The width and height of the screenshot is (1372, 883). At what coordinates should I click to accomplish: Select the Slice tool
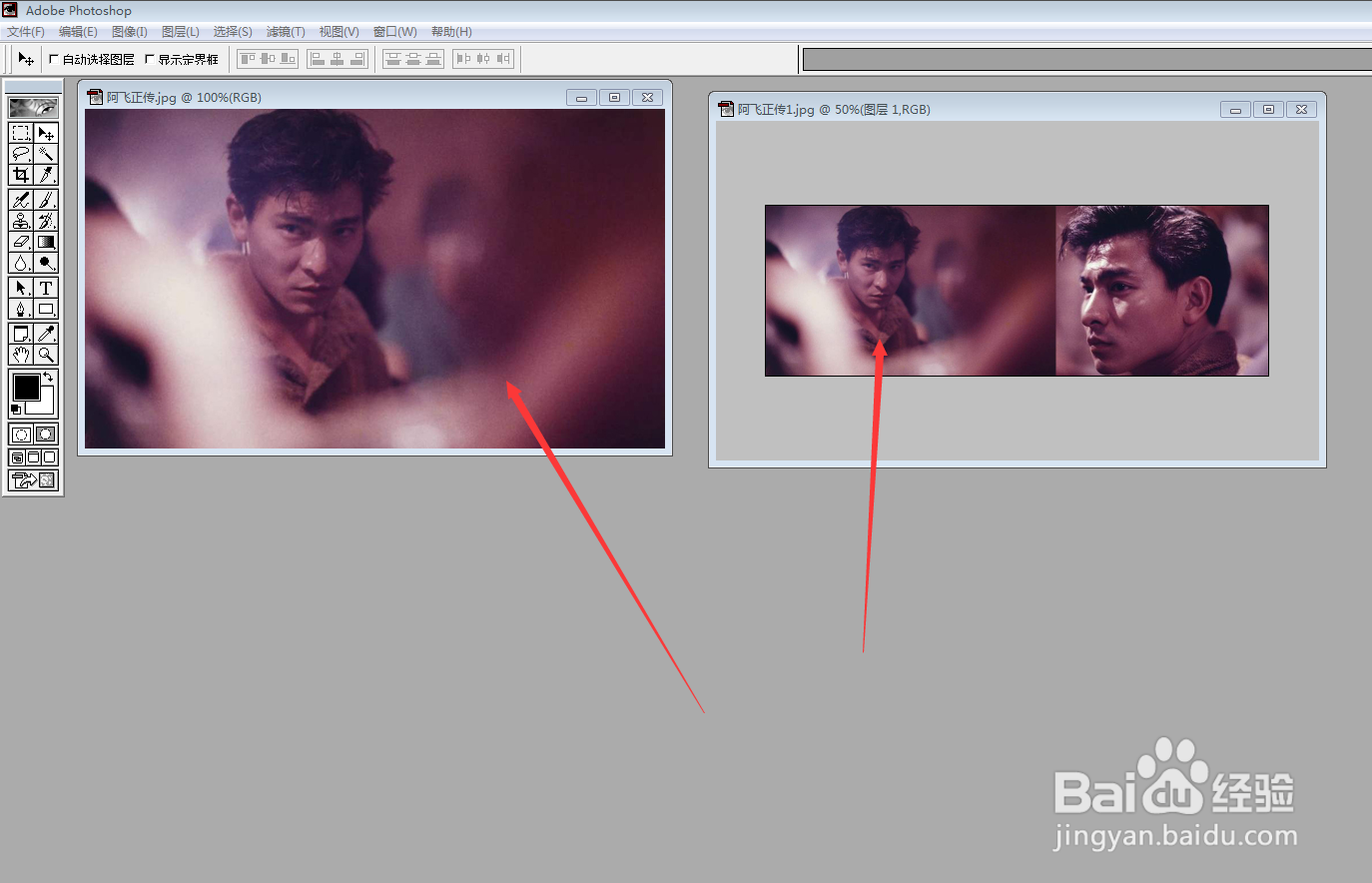click(x=46, y=175)
